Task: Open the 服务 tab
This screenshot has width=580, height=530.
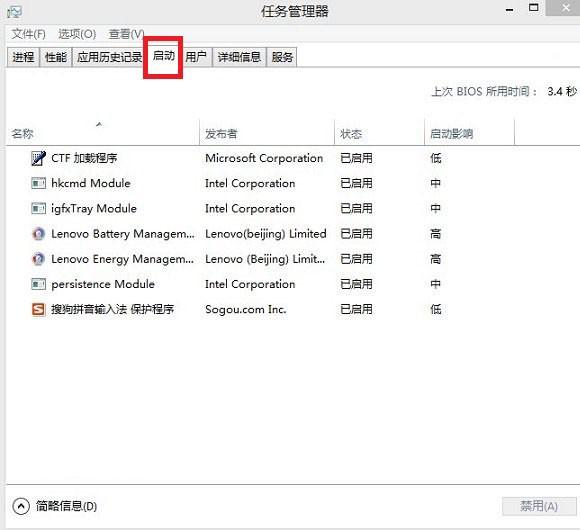Action: [x=282, y=57]
